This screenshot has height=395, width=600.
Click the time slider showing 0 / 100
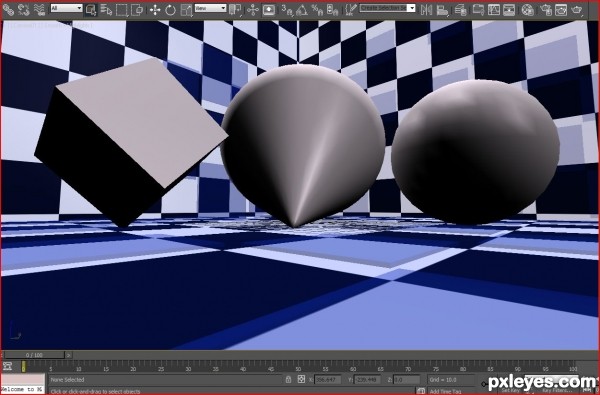[34, 355]
